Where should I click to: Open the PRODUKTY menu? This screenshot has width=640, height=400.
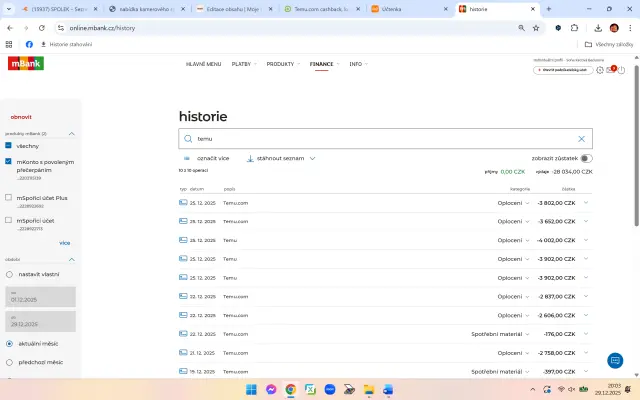click(282, 64)
